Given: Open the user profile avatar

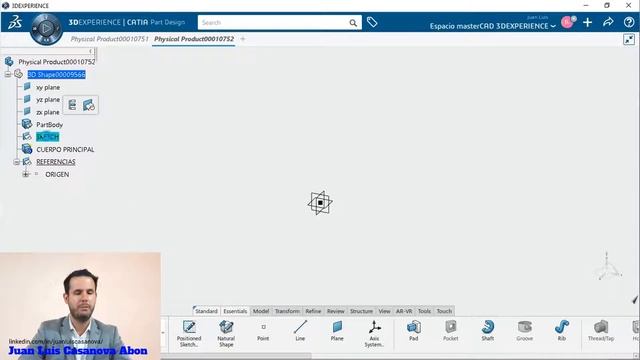Looking at the screenshot, I should coord(567,22).
